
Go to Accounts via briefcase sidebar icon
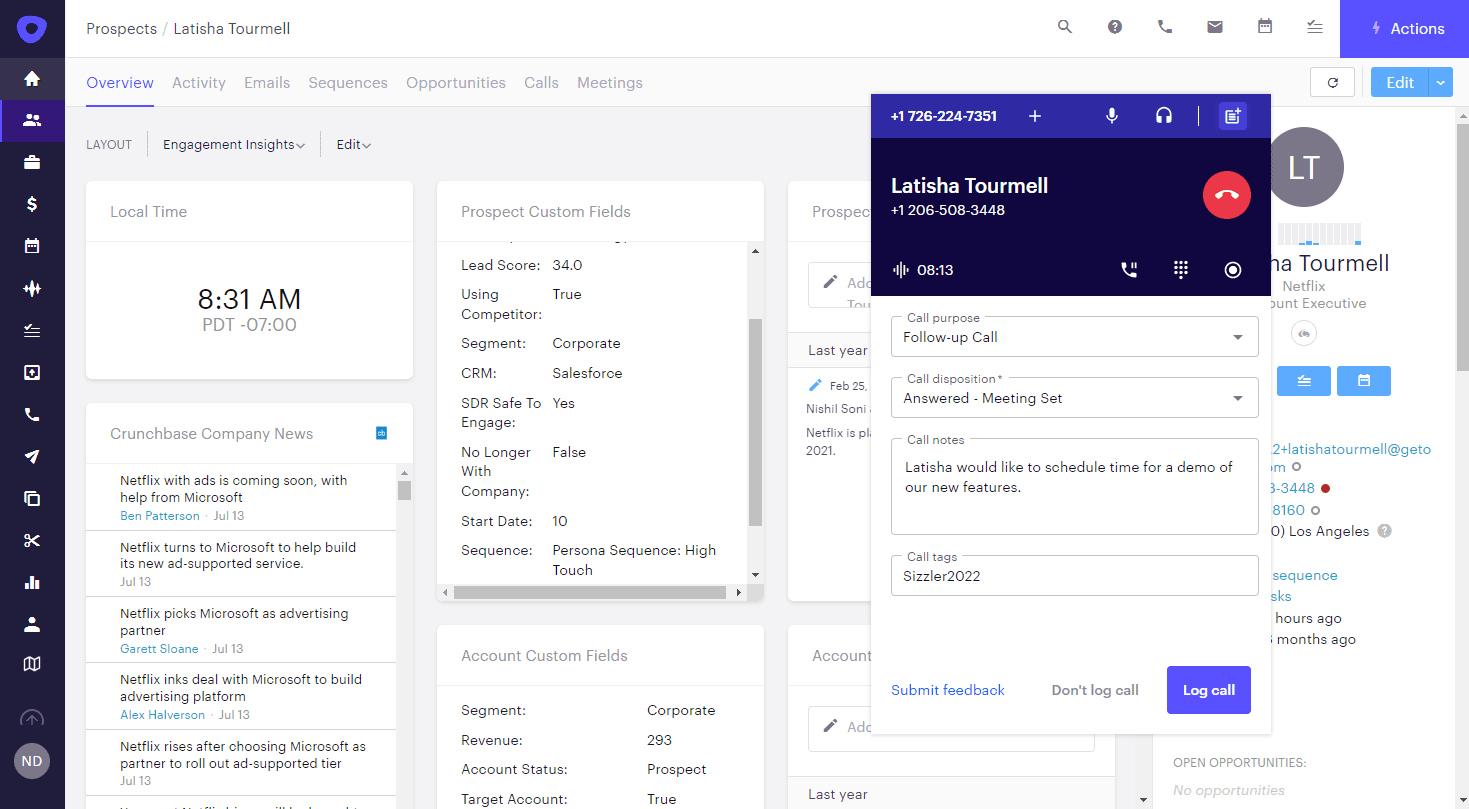(32, 162)
